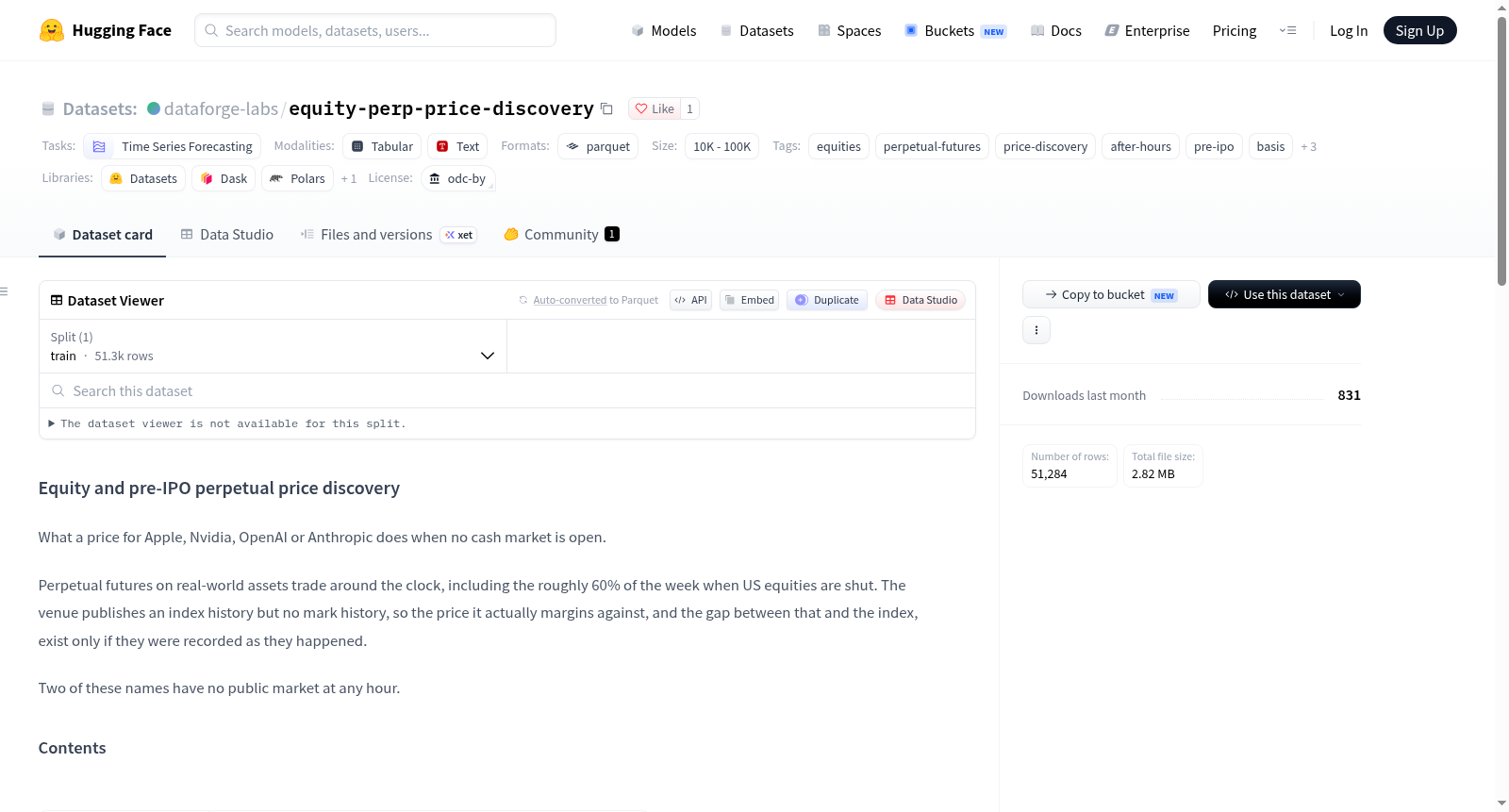
Task: Open the train split selector dropdown
Action: tap(273, 346)
